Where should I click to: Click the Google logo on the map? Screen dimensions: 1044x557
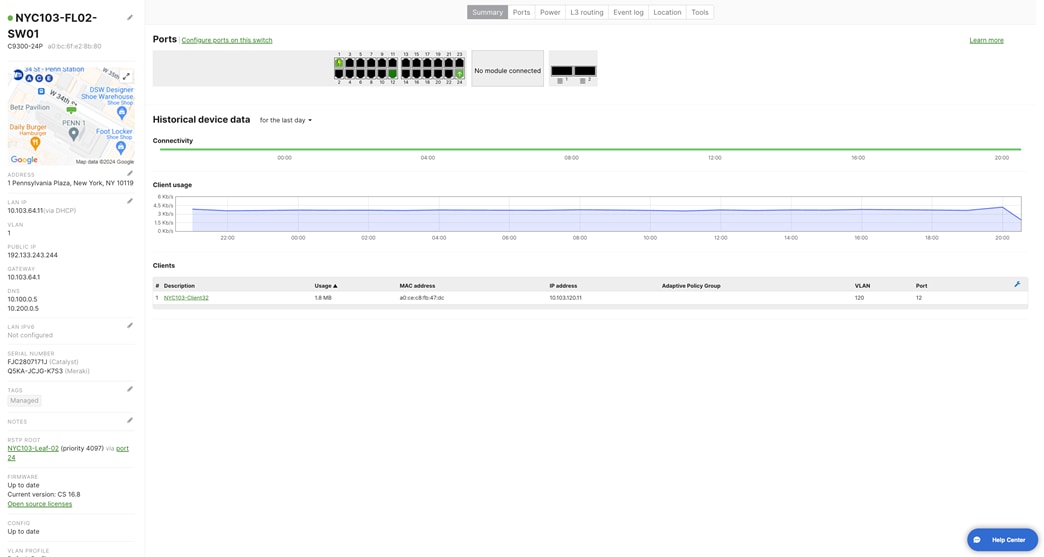click(24, 160)
